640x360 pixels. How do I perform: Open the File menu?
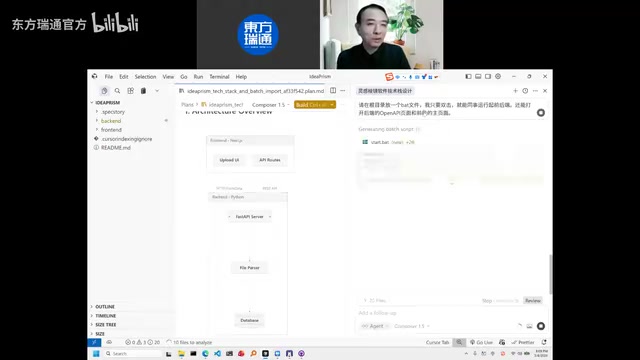tap(109, 77)
